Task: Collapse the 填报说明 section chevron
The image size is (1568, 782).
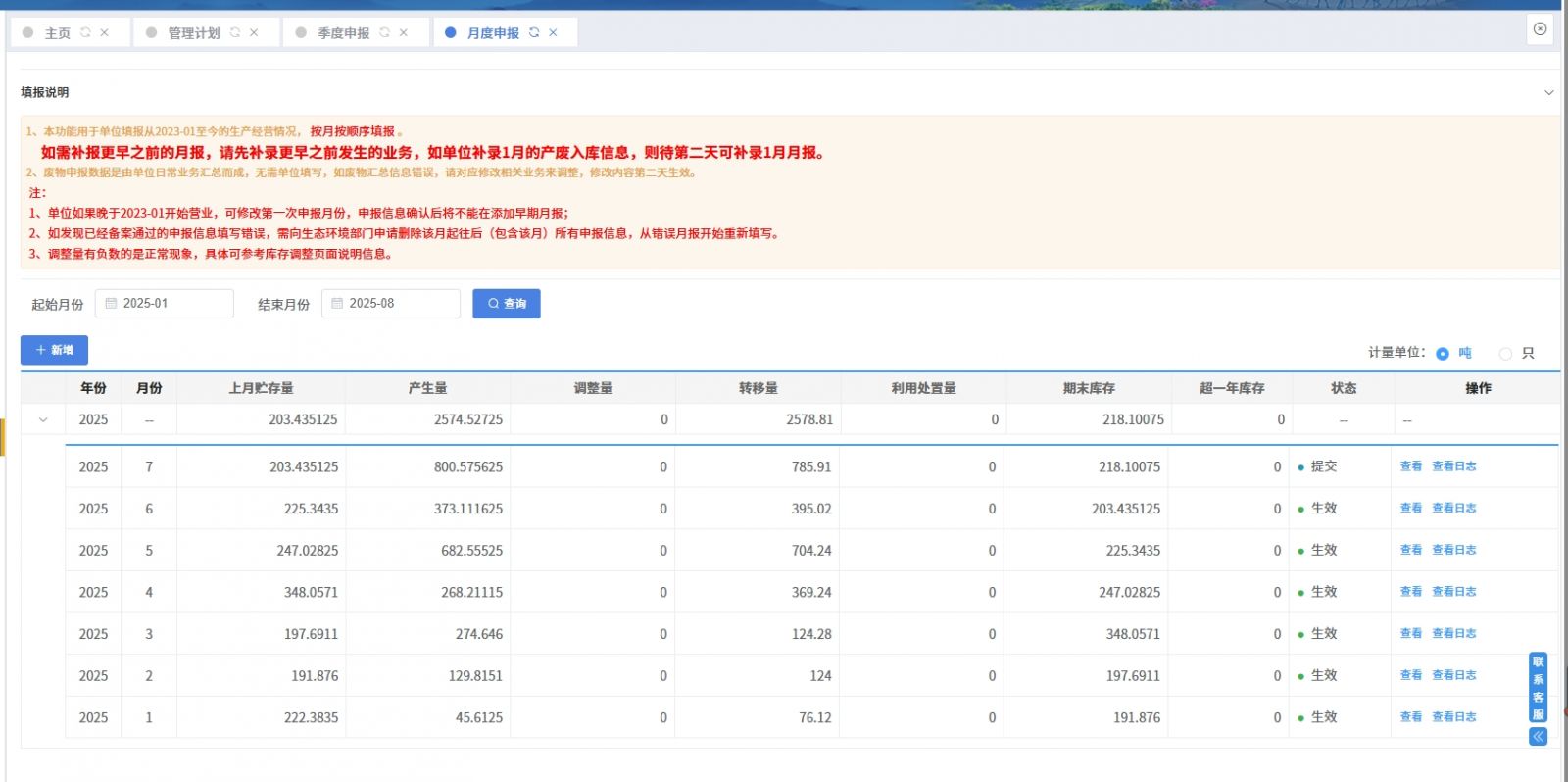Action: click(x=1548, y=93)
